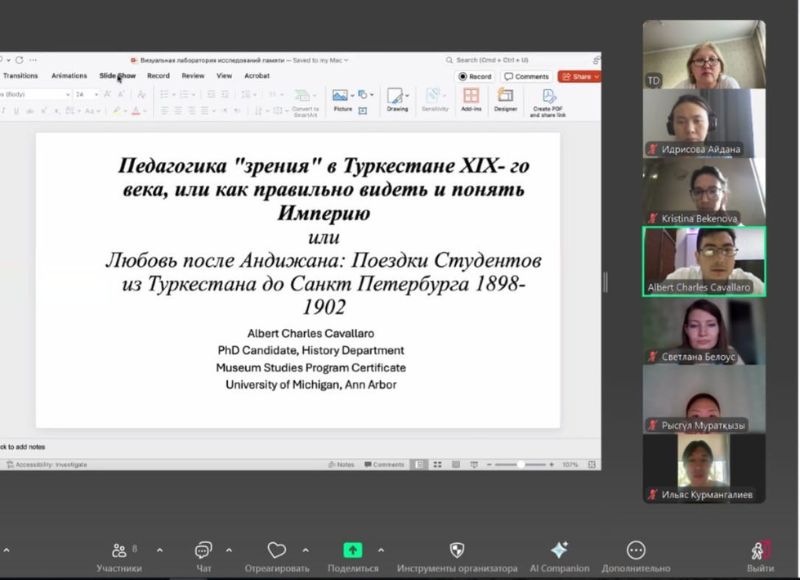Expand the Отреагировать options arrow
The image size is (800, 580).
click(x=305, y=549)
